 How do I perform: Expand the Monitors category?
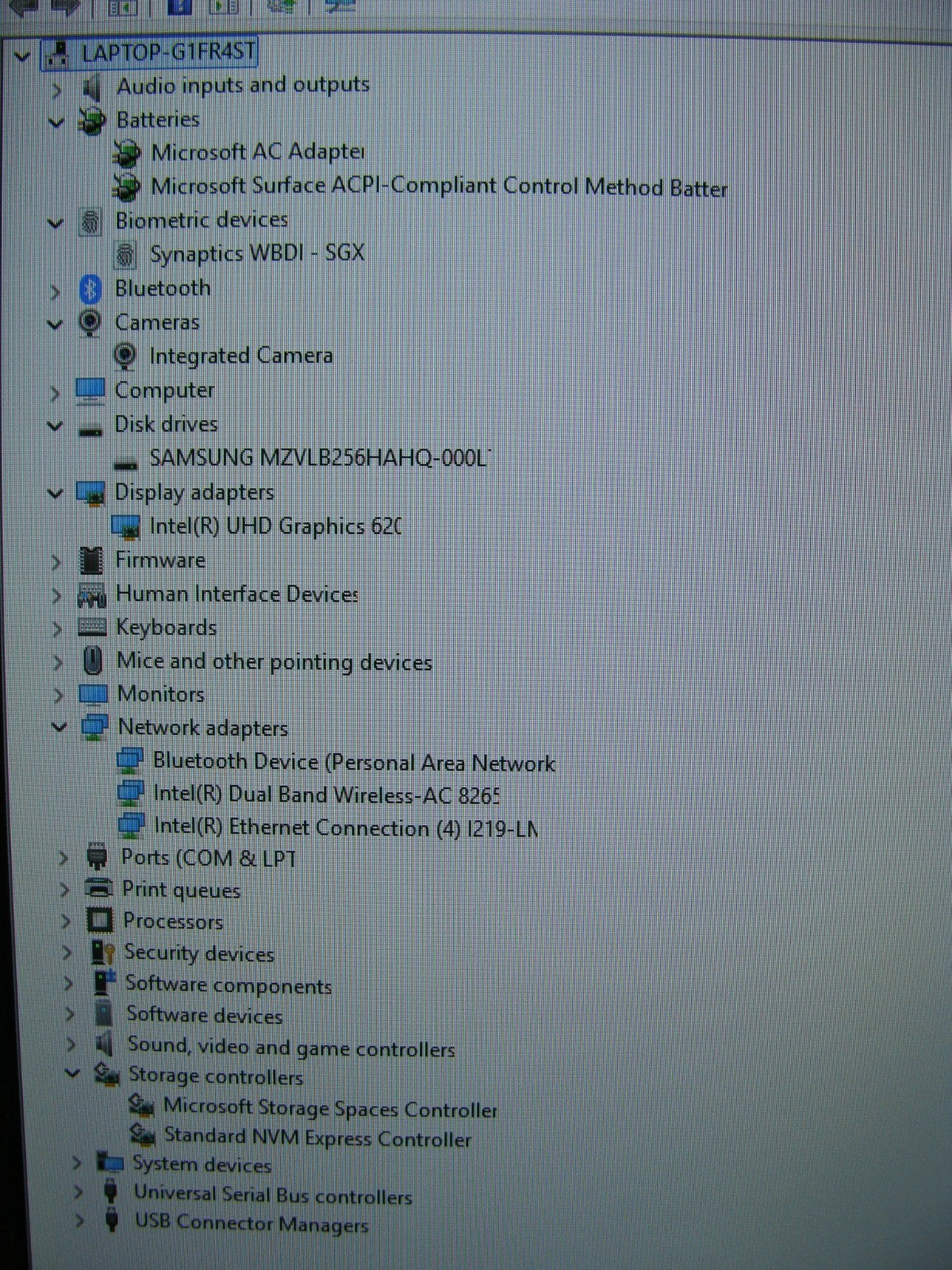[x=58, y=695]
